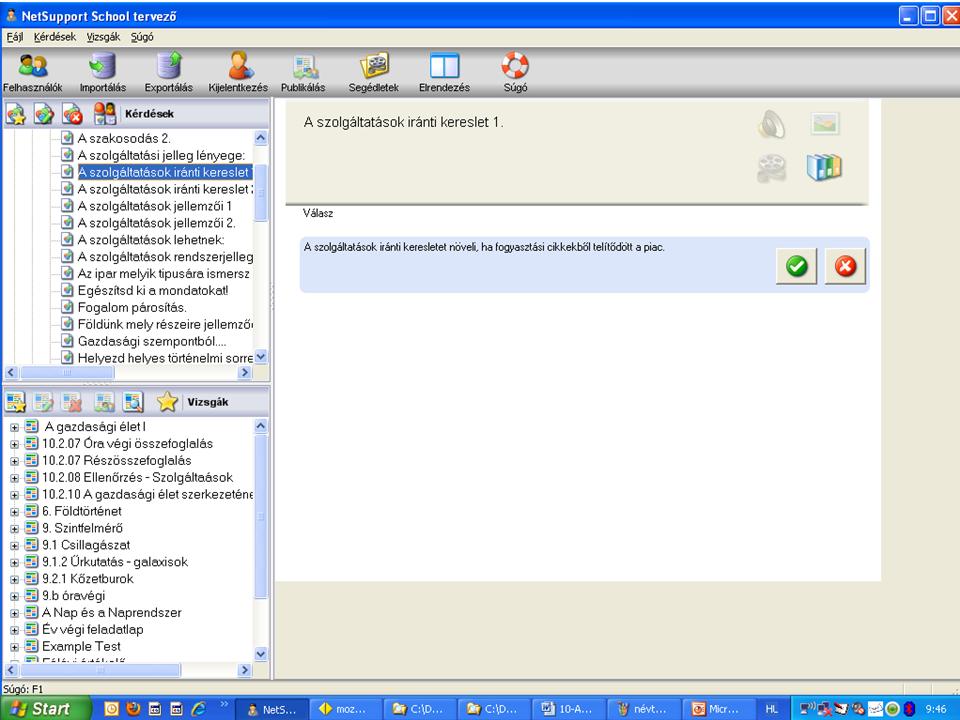Click the delete question icon with red X
Viewport: 960px width, 720px height.
(x=73, y=113)
